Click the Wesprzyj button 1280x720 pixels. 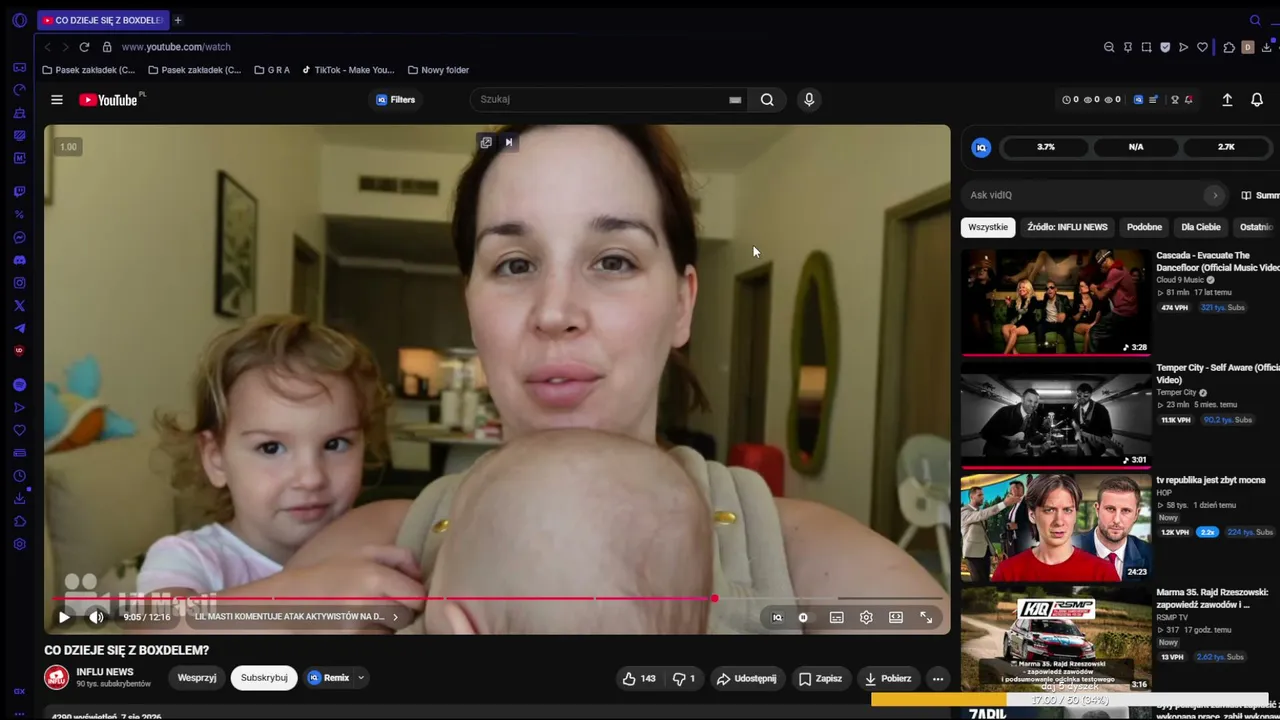(197, 678)
